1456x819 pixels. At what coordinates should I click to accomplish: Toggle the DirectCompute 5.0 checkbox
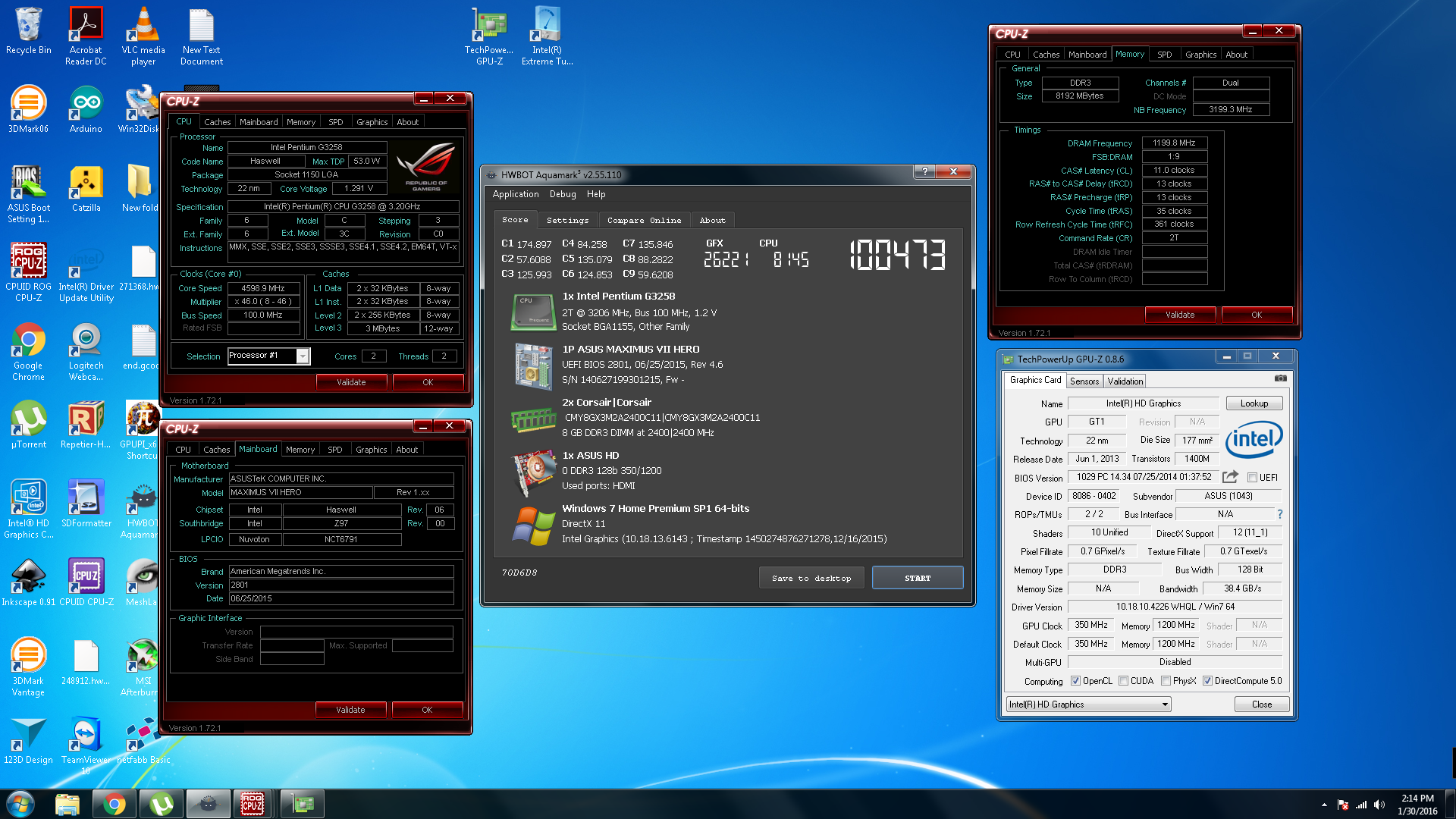point(1207,681)
